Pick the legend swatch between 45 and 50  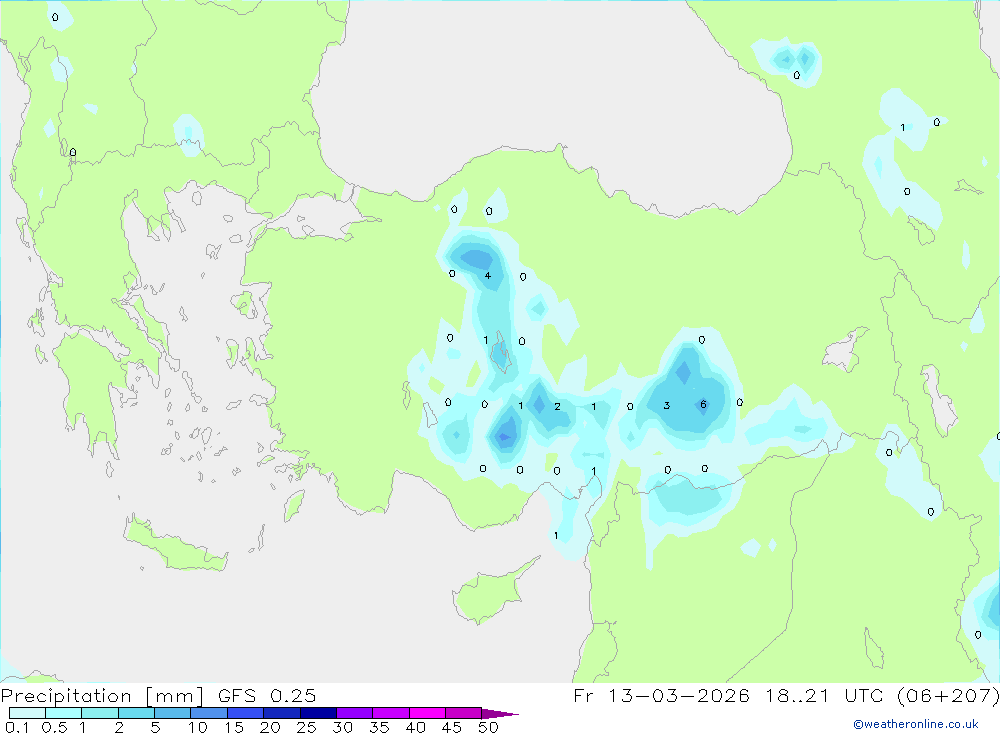[x=464, y=713]
